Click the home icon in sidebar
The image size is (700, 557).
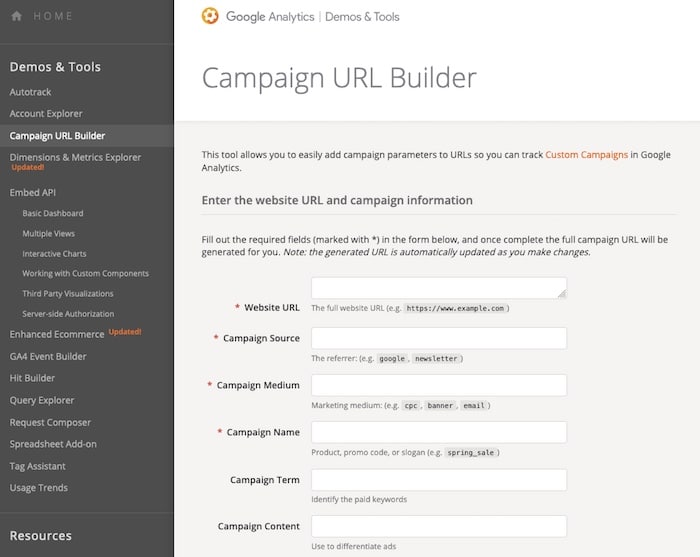pyautogui.click(x=17, y=17)
